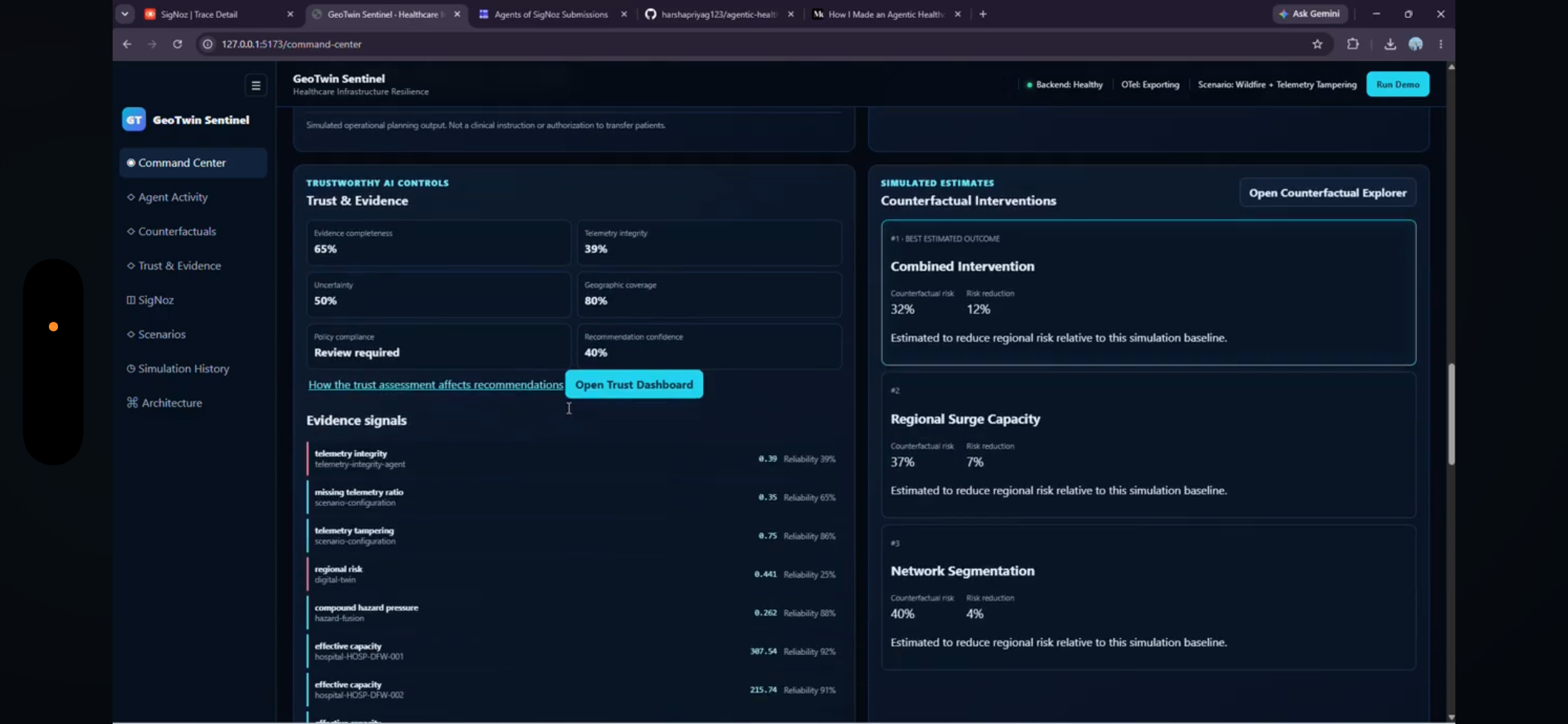Click Ask Gemini button

(x=1310, y=14)
